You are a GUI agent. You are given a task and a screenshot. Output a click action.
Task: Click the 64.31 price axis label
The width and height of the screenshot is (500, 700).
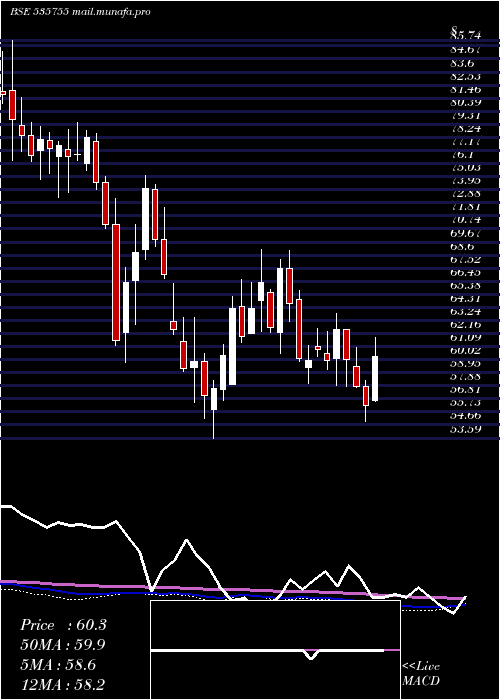pyautogui.click(x=466, y=299)
